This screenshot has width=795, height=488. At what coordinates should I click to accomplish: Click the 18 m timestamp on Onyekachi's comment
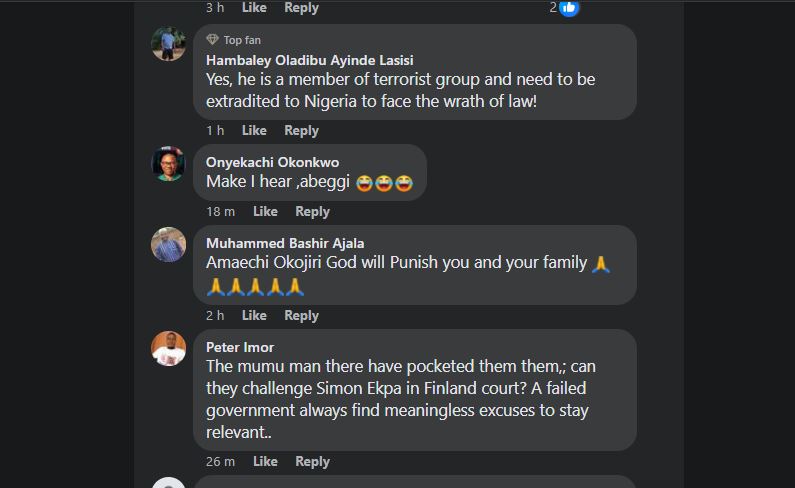click(220, 211)
